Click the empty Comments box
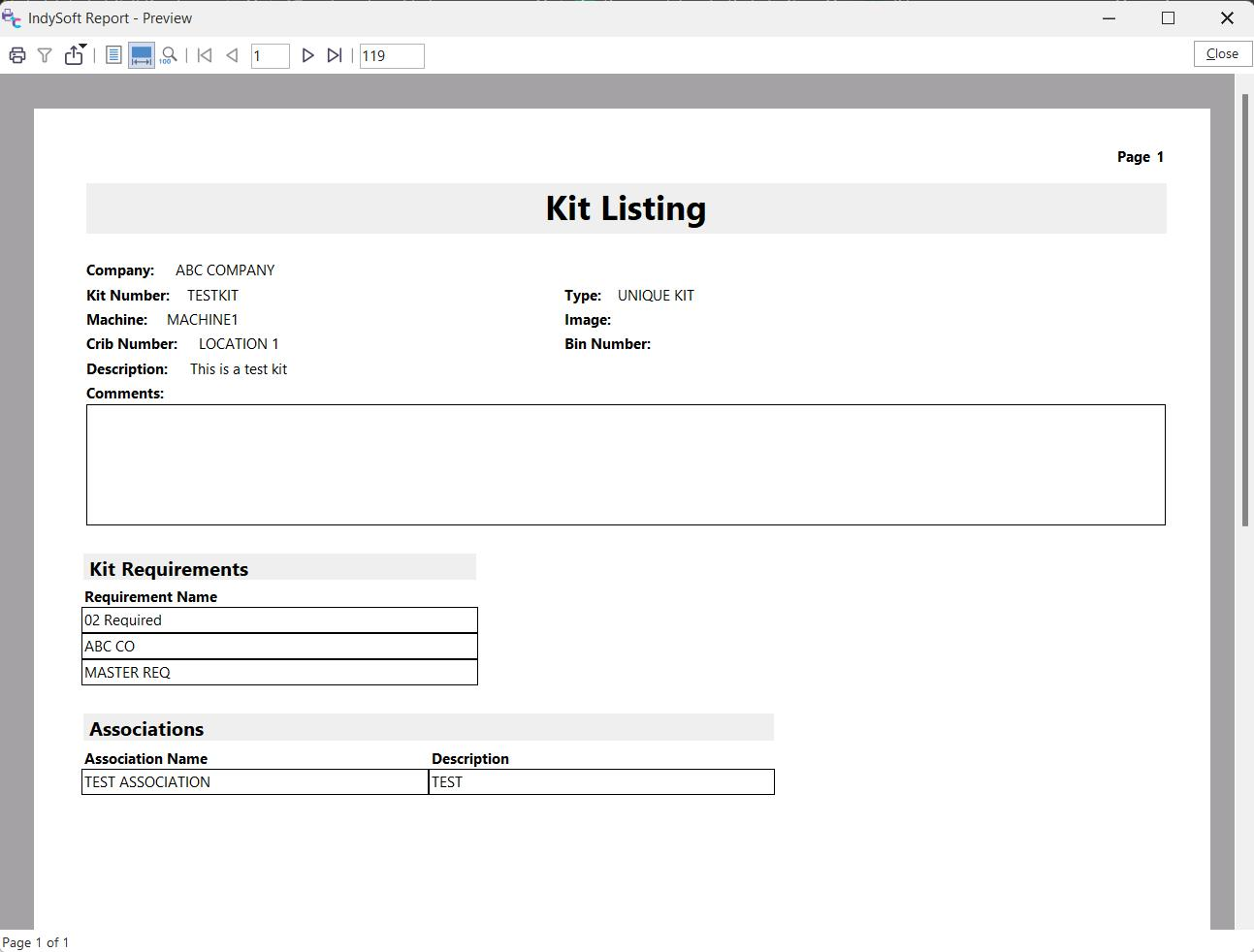The width and height of the screenshot is (1254, 952). tap(626, 465)
